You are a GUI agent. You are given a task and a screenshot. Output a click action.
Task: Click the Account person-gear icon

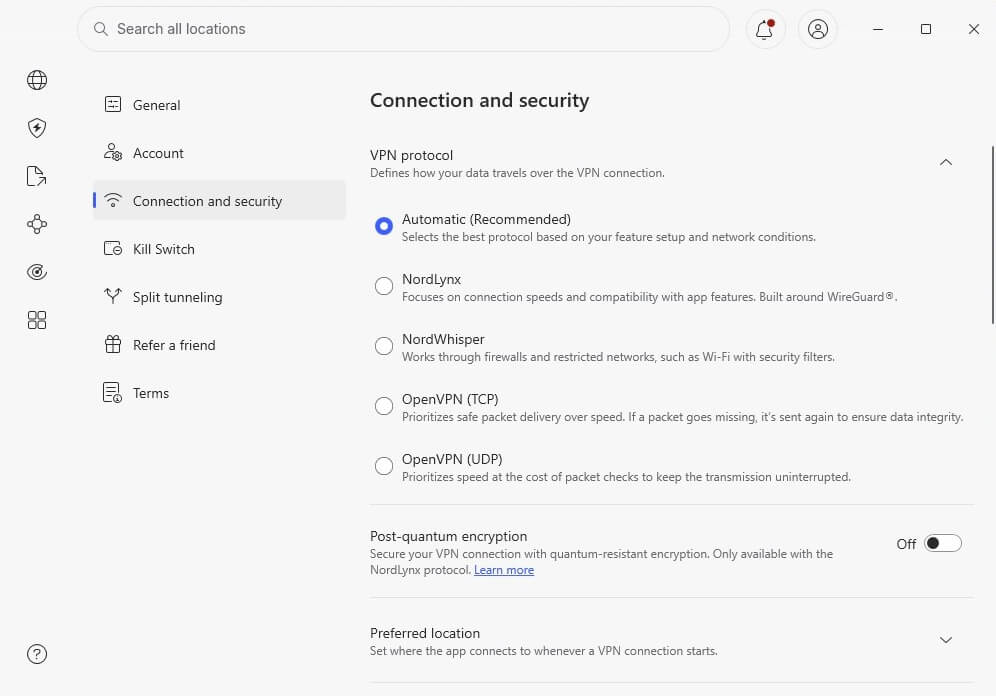pos(113,152)
